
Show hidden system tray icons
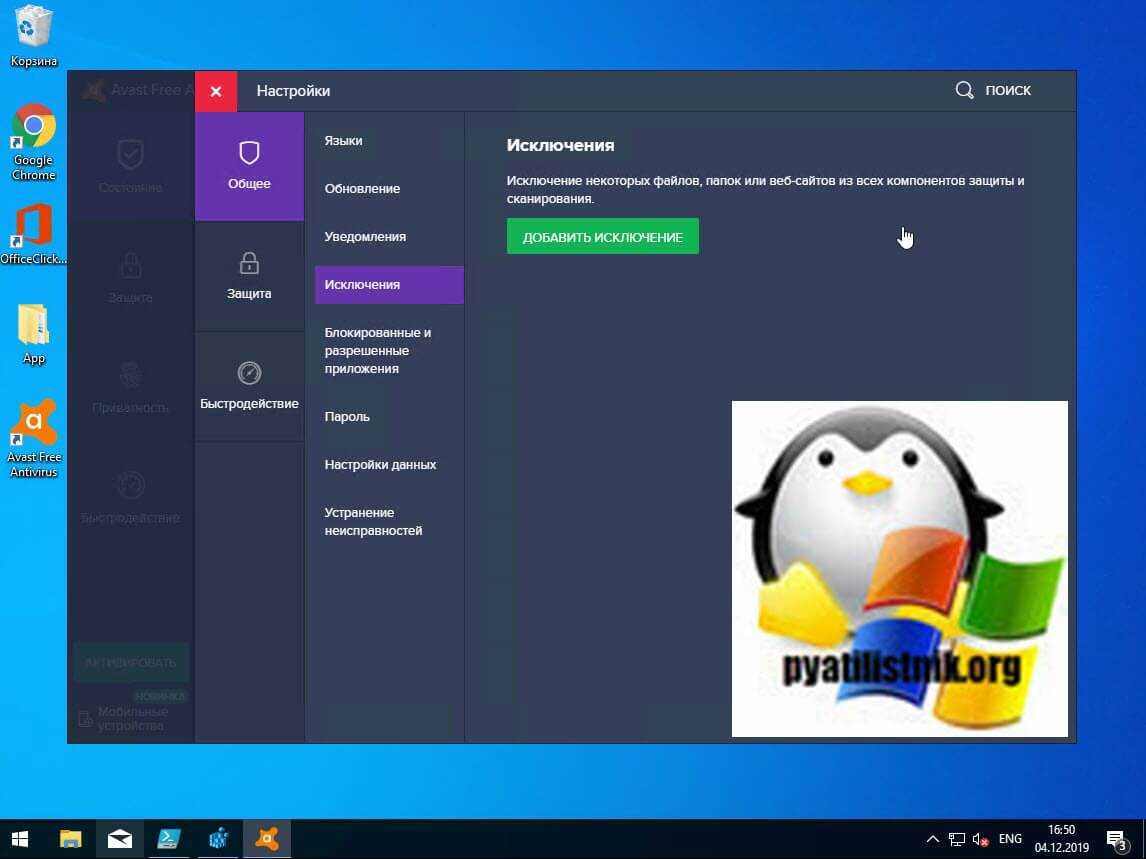click(x=932, y=839)
